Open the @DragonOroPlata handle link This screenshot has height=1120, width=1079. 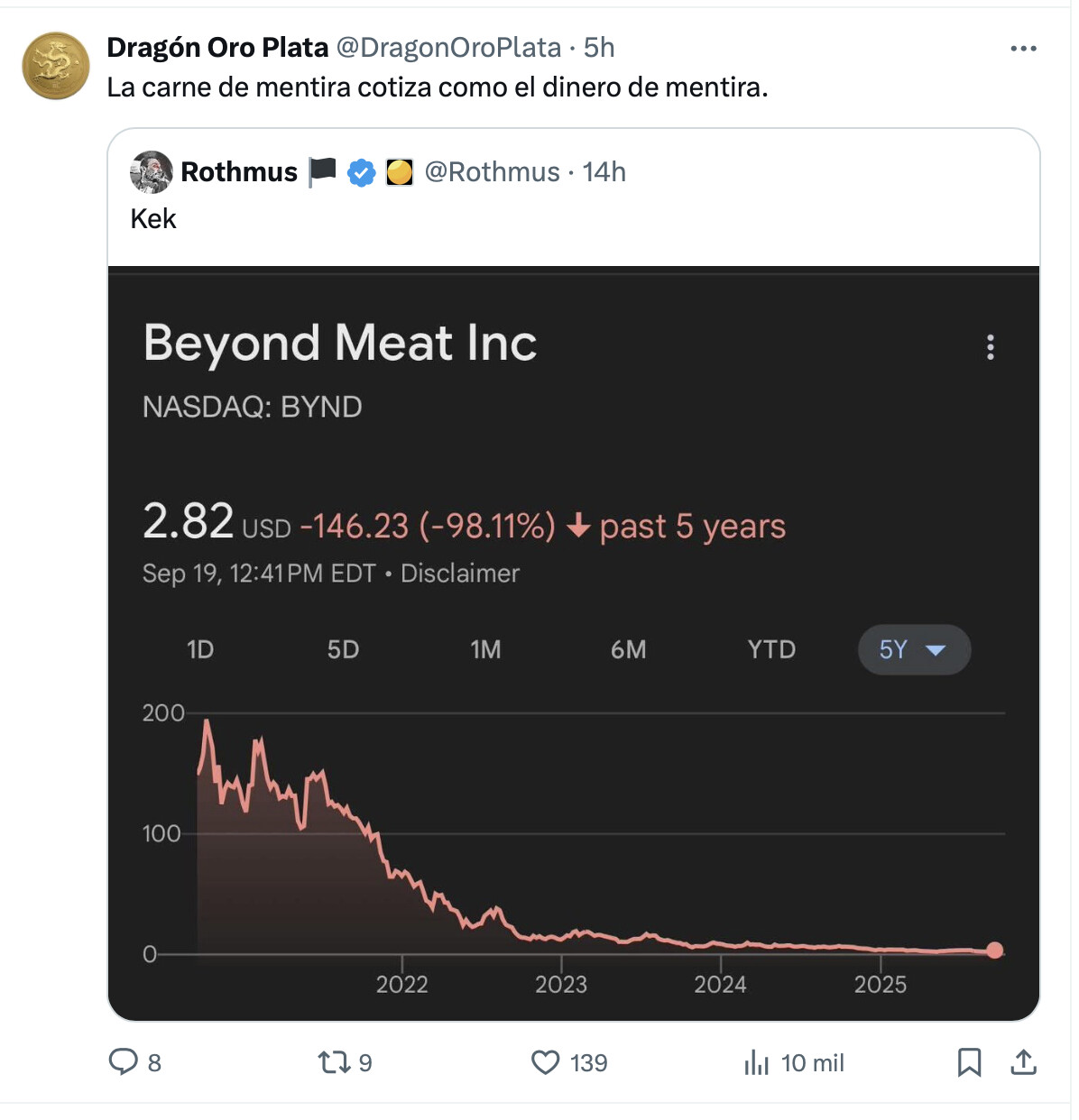(448, 47)
